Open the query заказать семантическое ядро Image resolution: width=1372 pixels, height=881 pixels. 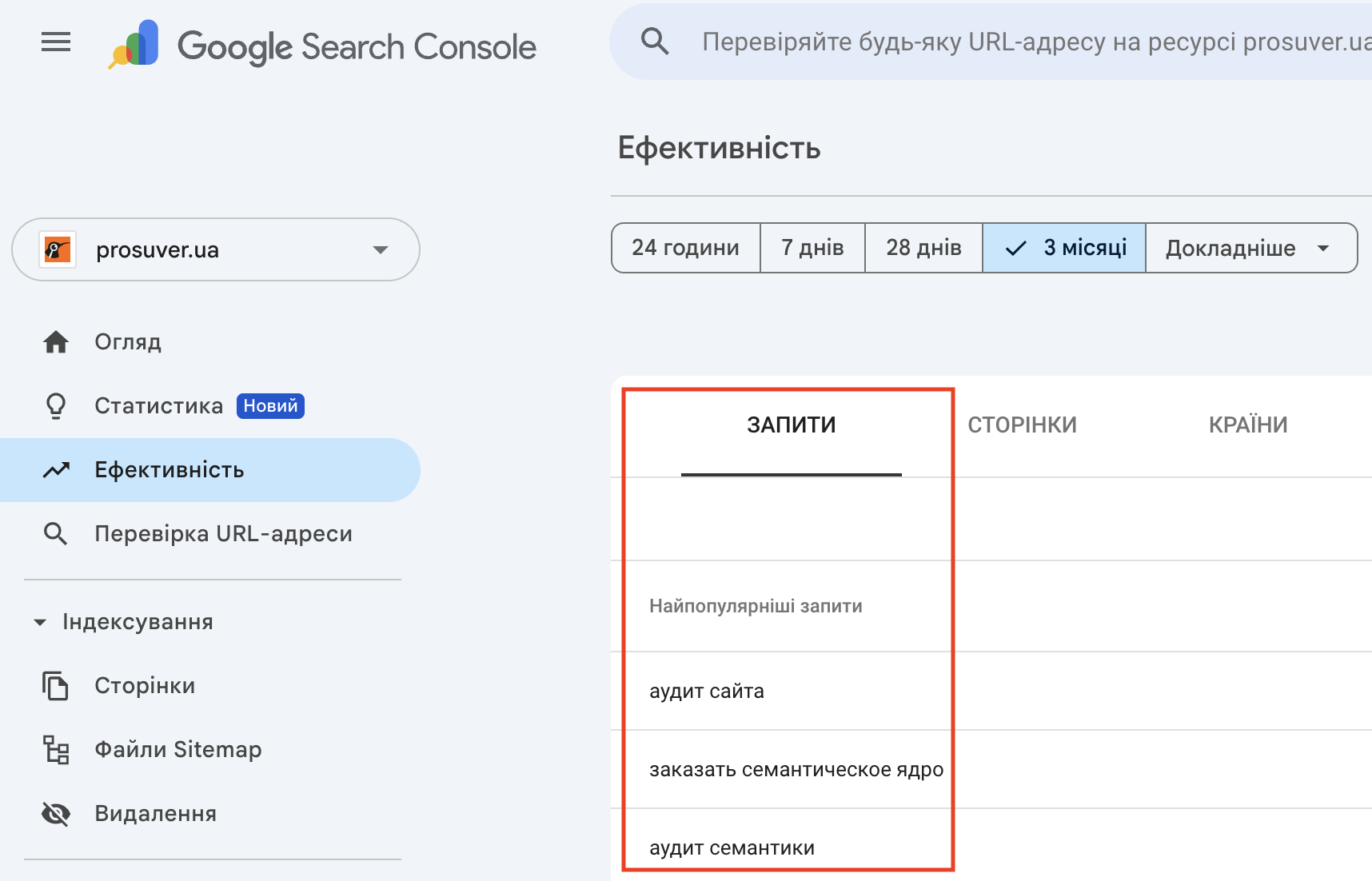(796, 769)
